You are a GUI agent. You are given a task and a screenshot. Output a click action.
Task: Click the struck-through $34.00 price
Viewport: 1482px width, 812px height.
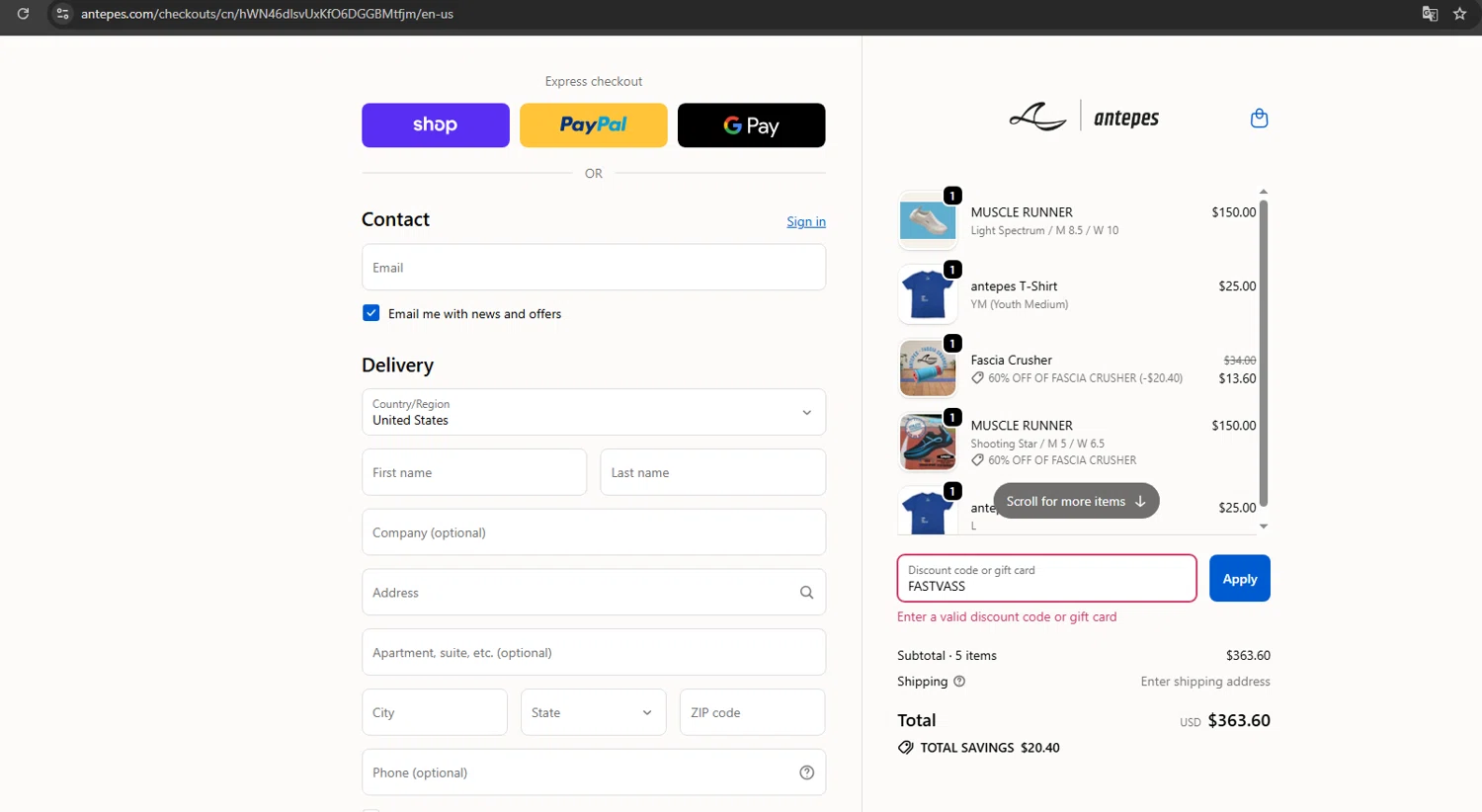[1240, 361]
